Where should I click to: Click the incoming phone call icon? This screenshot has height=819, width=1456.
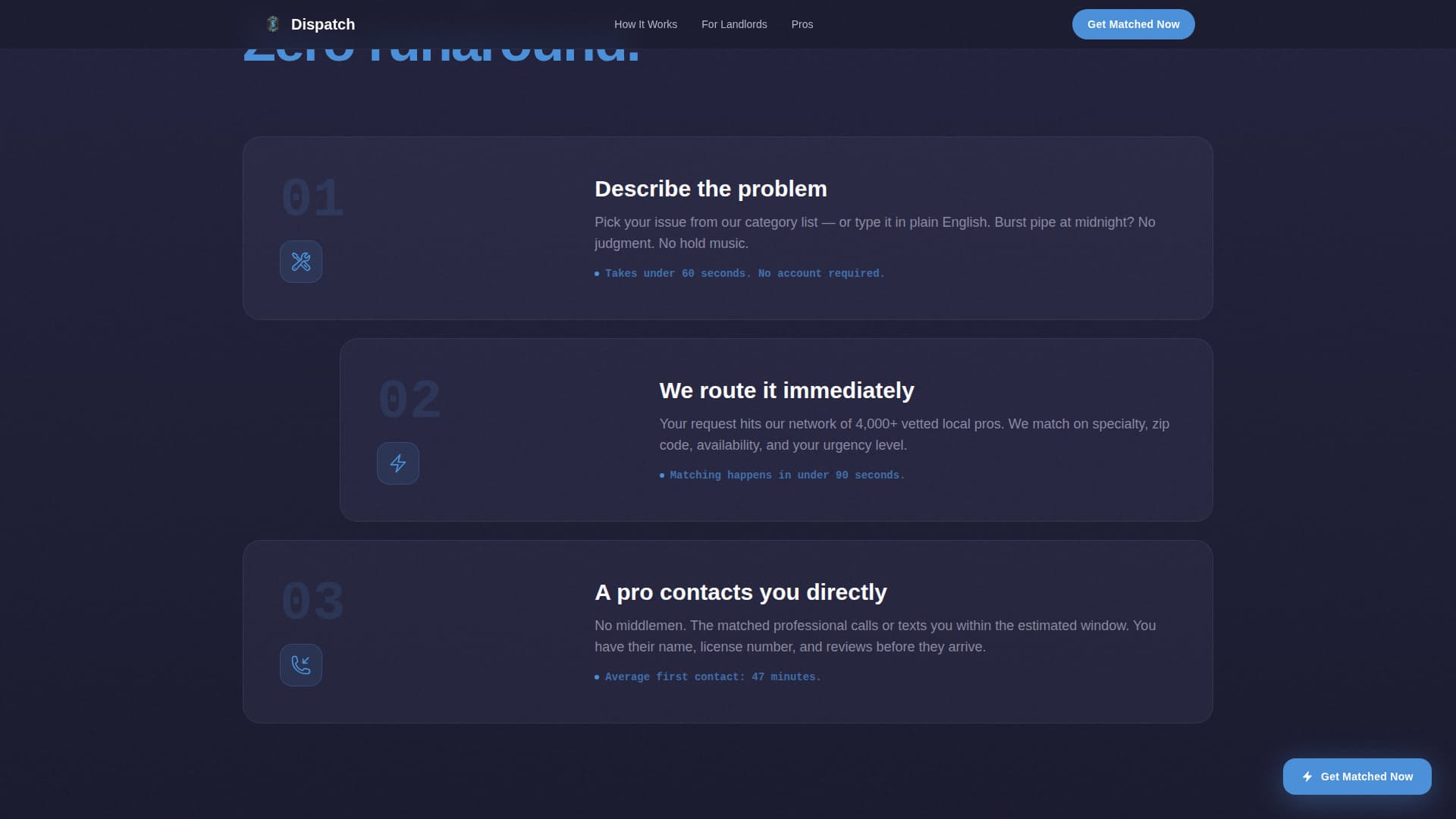[x=301, y=665]
